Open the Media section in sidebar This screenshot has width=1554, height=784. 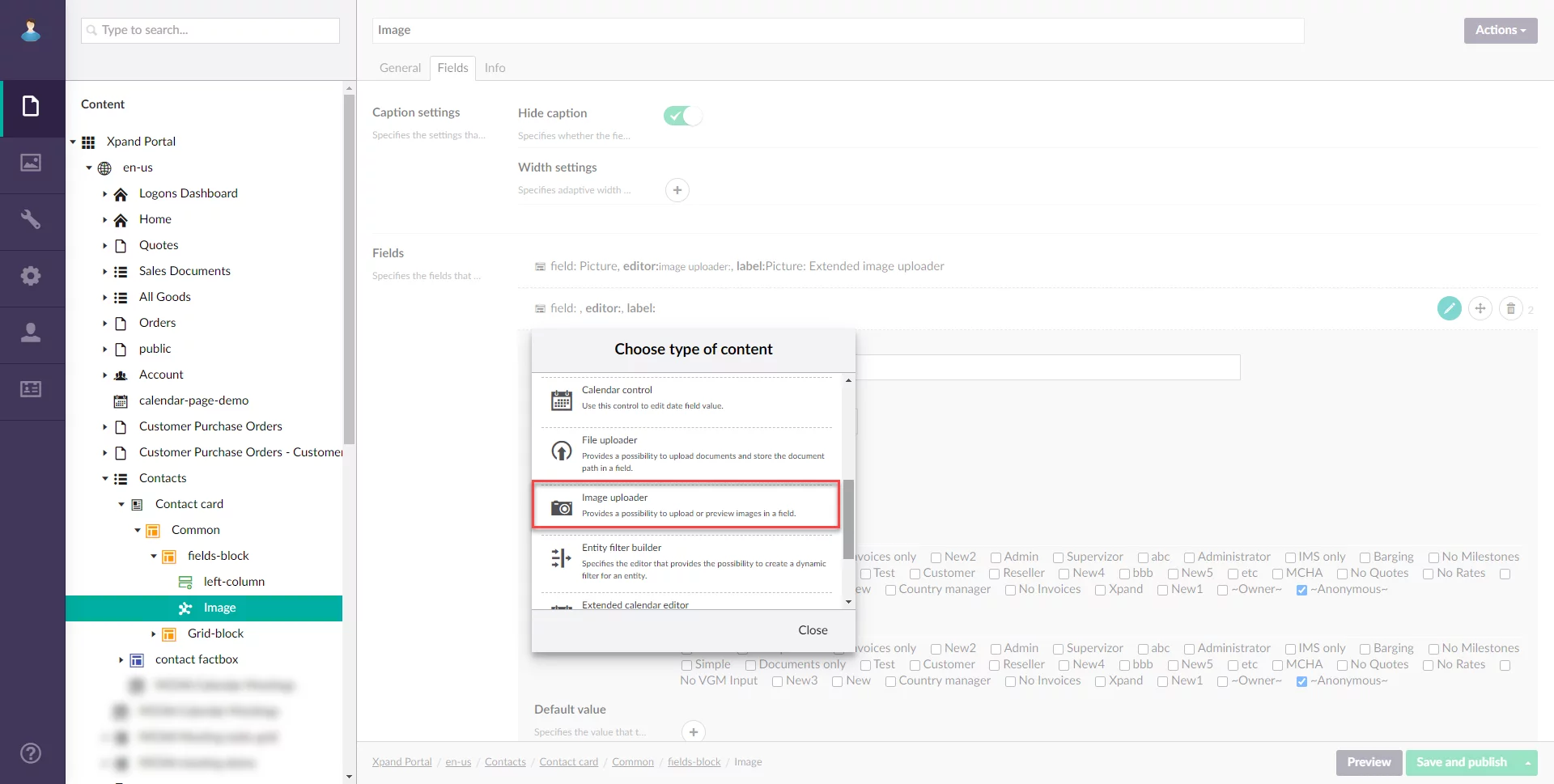point(31,163)
